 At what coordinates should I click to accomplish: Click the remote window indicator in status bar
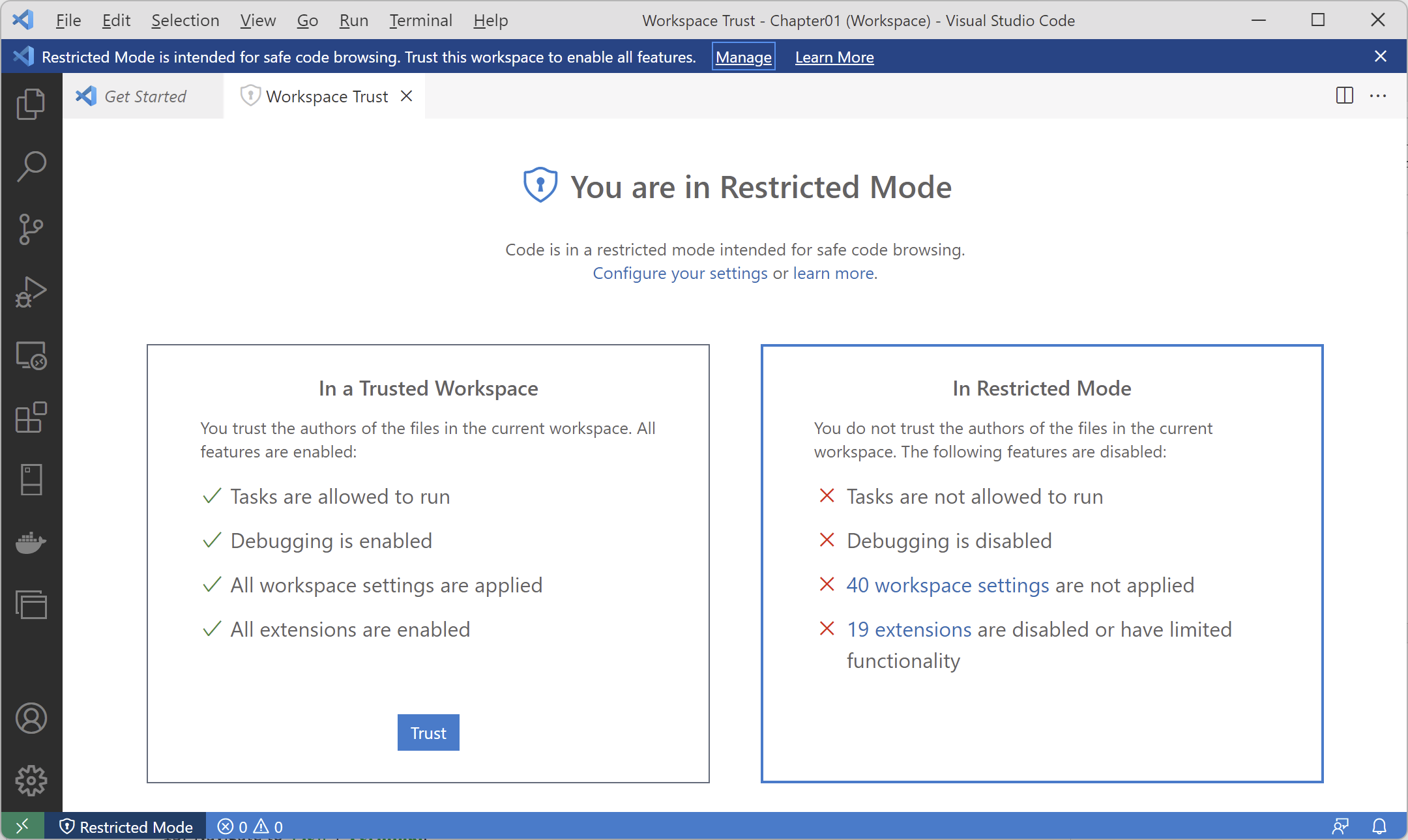coord(22,826)
